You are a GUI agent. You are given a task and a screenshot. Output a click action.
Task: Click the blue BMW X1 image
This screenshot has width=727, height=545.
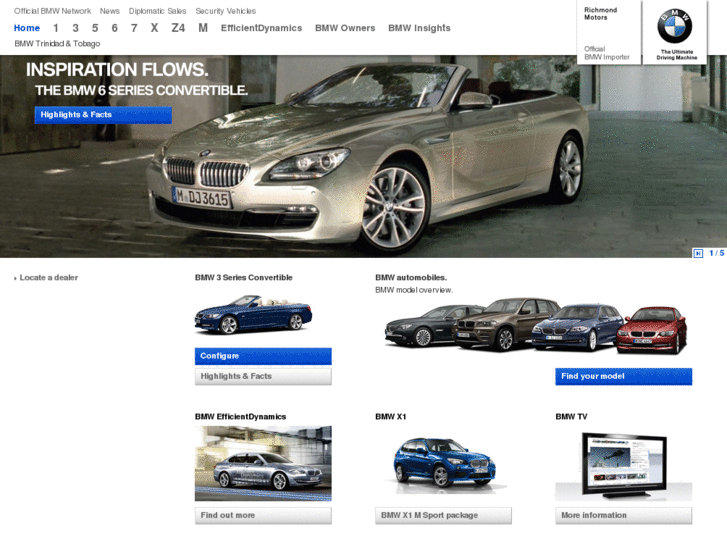443,463
